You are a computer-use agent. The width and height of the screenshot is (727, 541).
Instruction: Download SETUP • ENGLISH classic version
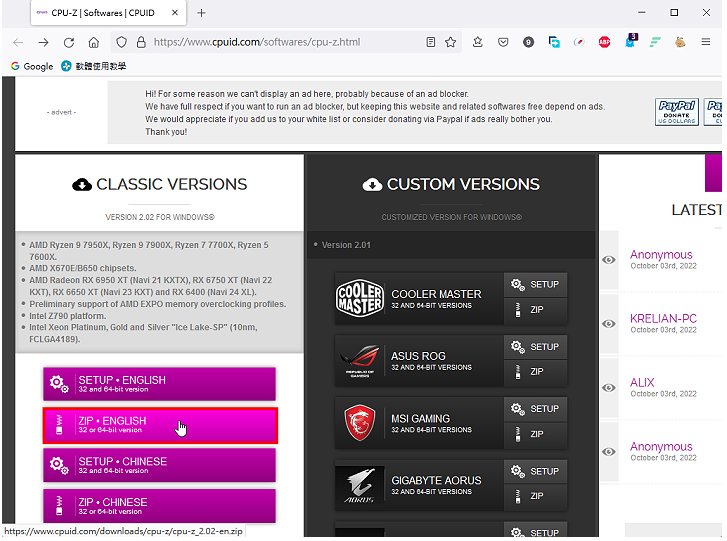tap(159, 384)
